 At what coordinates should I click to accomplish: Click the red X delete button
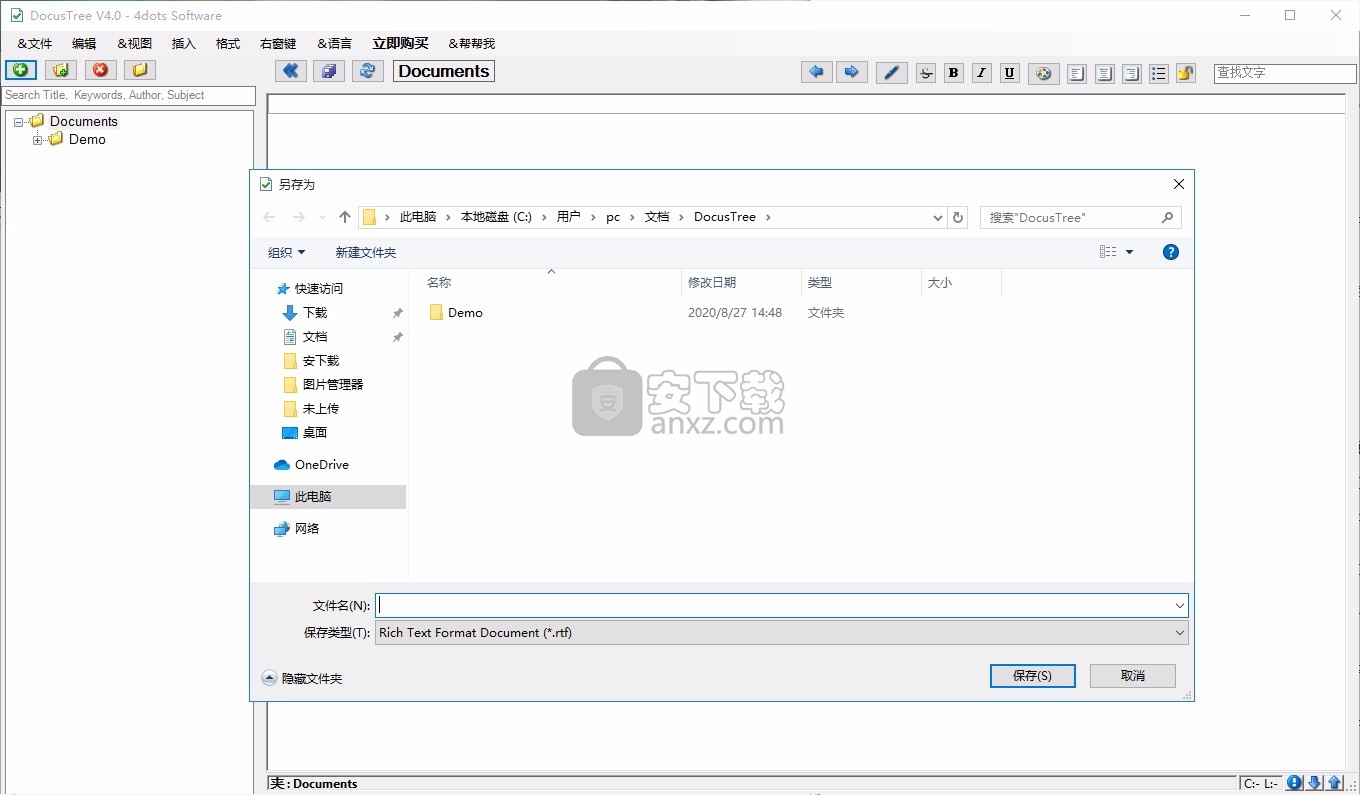click(100, 70)
